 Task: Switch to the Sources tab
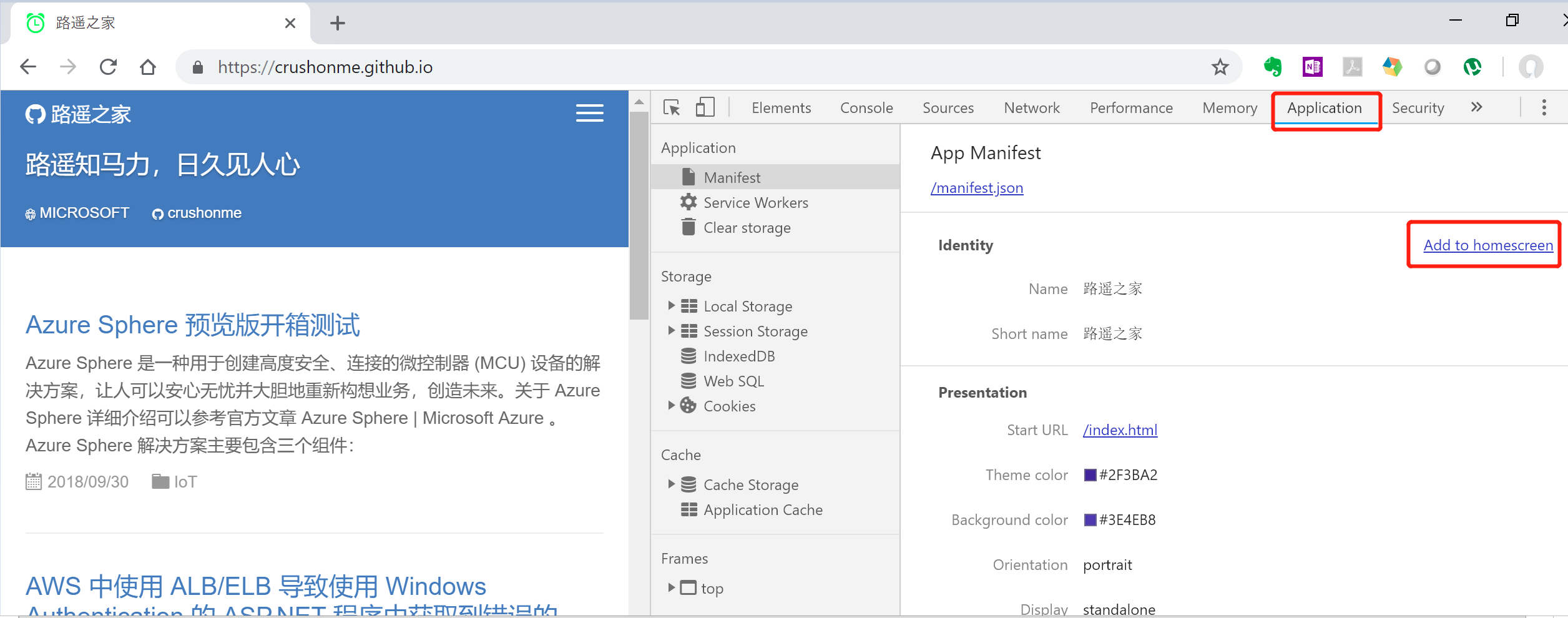click(948, 108)
